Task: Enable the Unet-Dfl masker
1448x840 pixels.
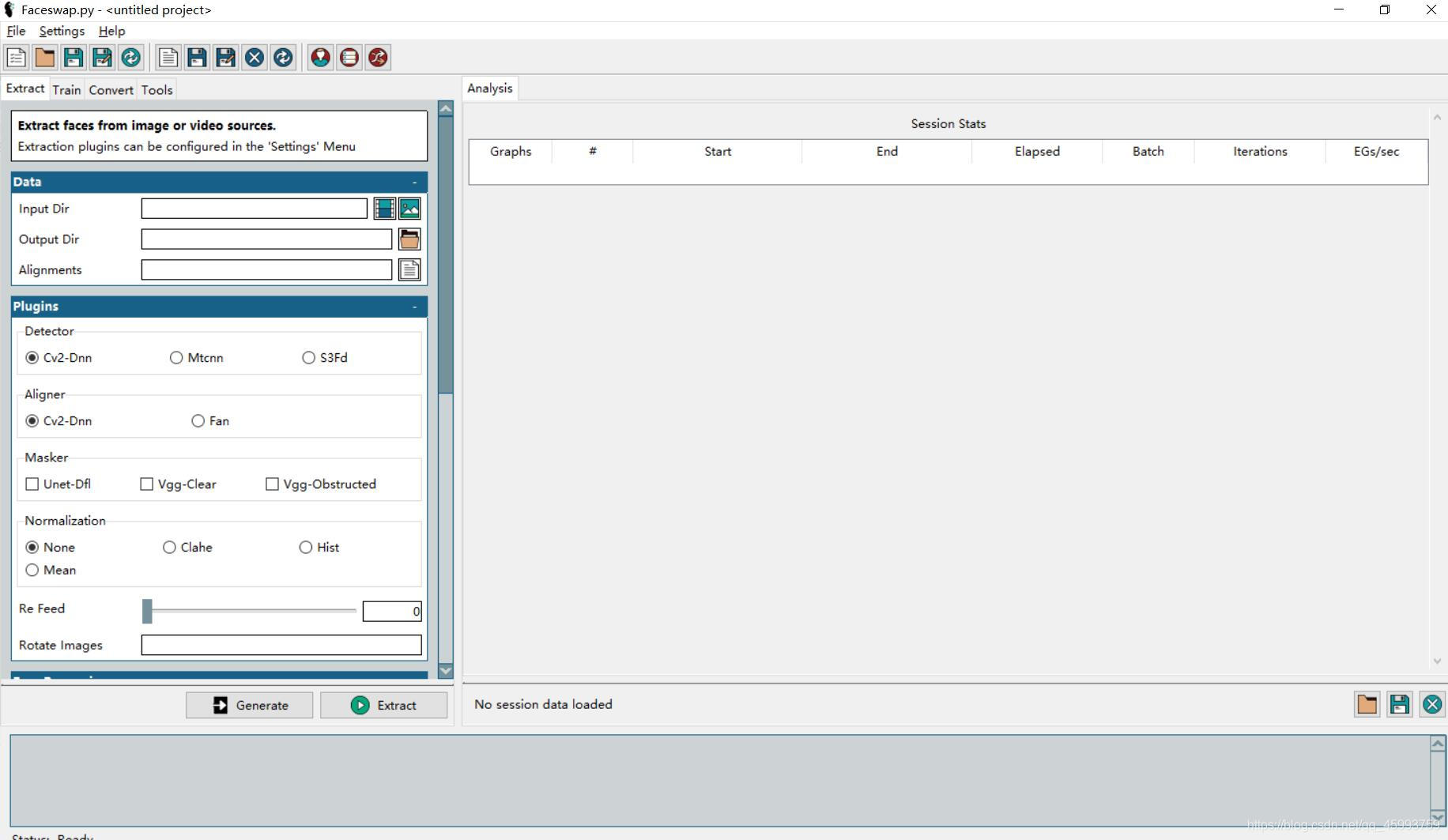Action: (58, 484)
